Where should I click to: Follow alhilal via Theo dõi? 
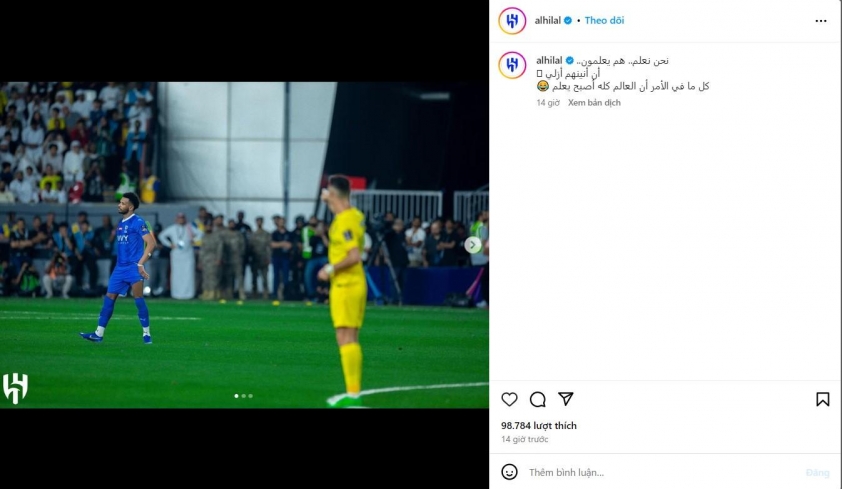click(x=604, y=20)
